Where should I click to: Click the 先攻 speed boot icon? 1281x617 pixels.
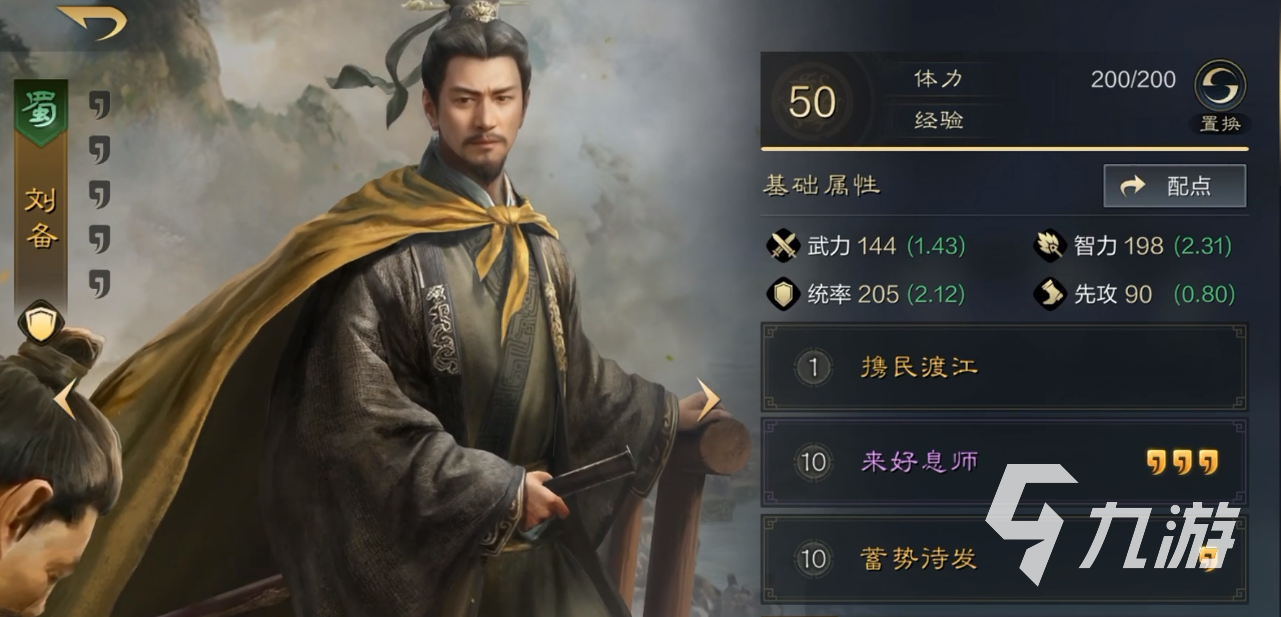coord(1049,294)
